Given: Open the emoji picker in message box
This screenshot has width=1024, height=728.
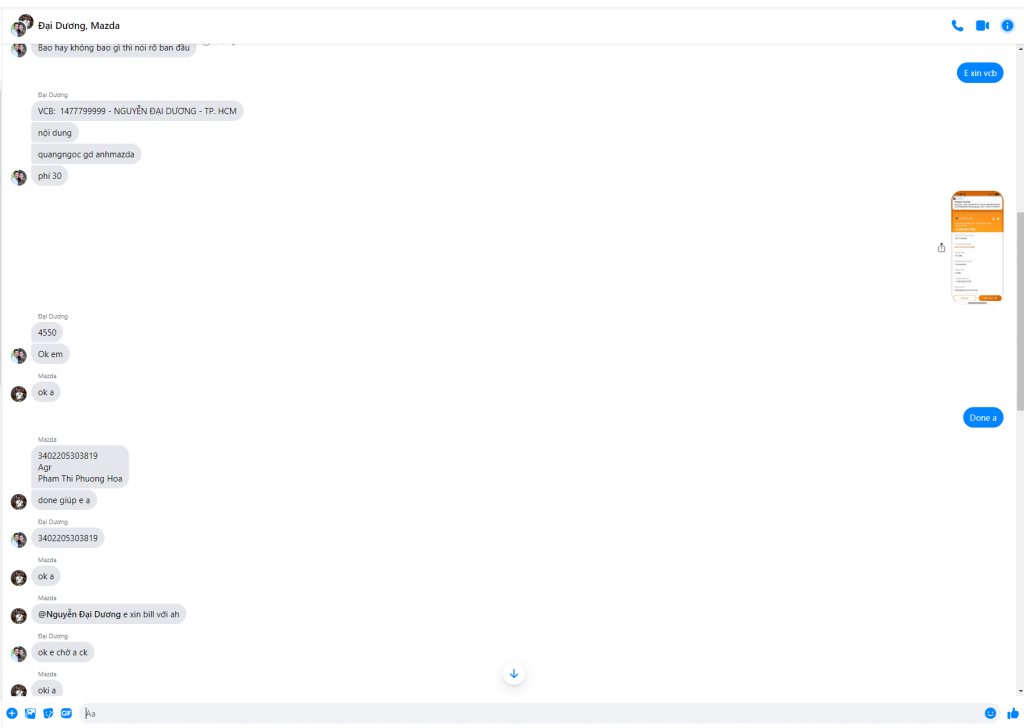Looking at the screenshot, I should [990, 713].
